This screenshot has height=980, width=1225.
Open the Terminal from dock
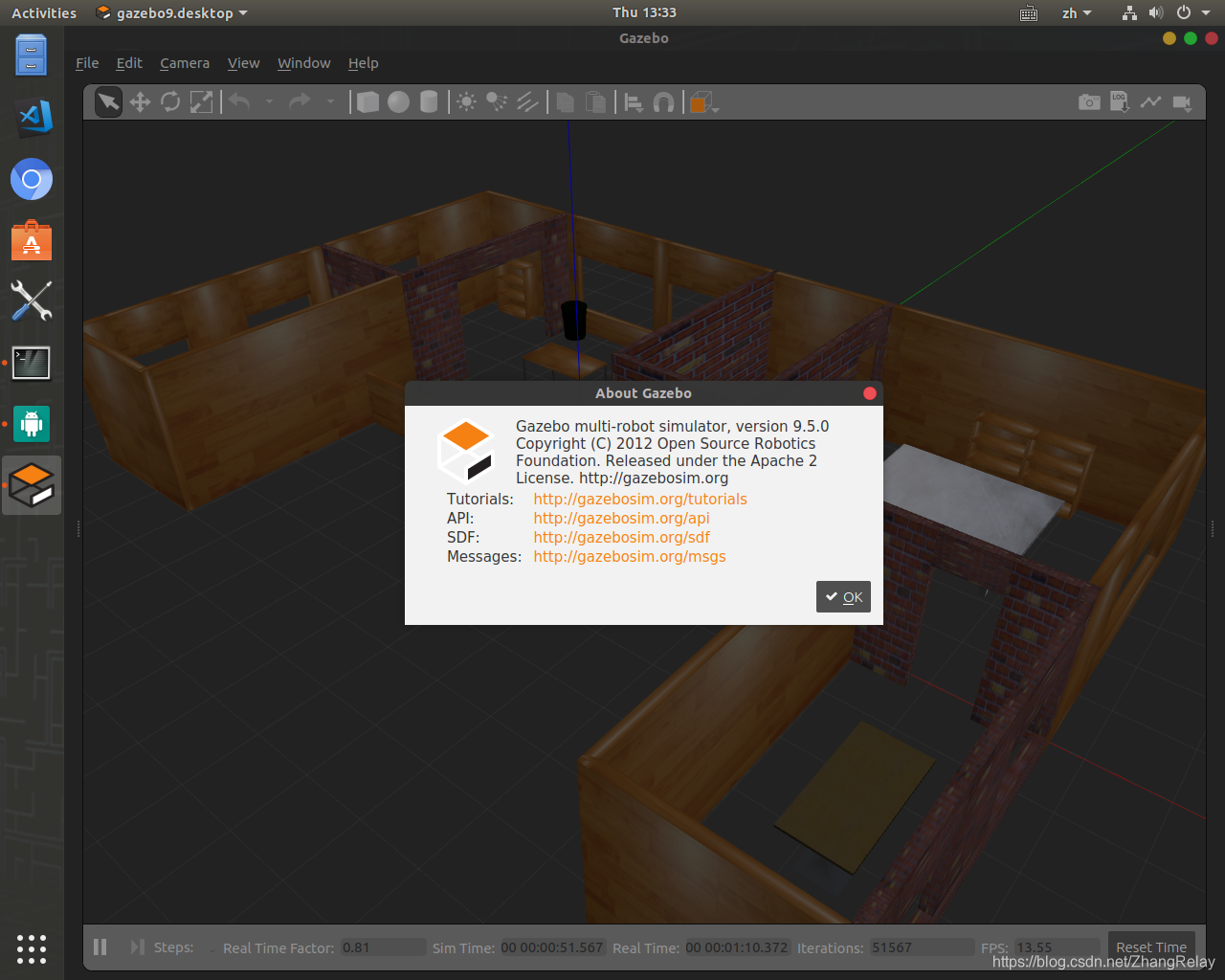click(32, 363)
